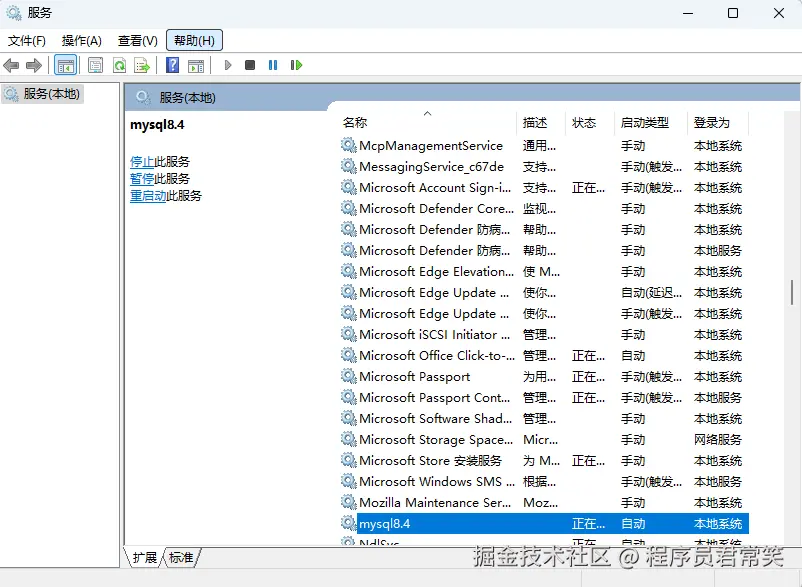This screenshot has width=802, height=587.
Task: Go back with the left arrow toolbar icon
Action: click(x=11, y=65)
